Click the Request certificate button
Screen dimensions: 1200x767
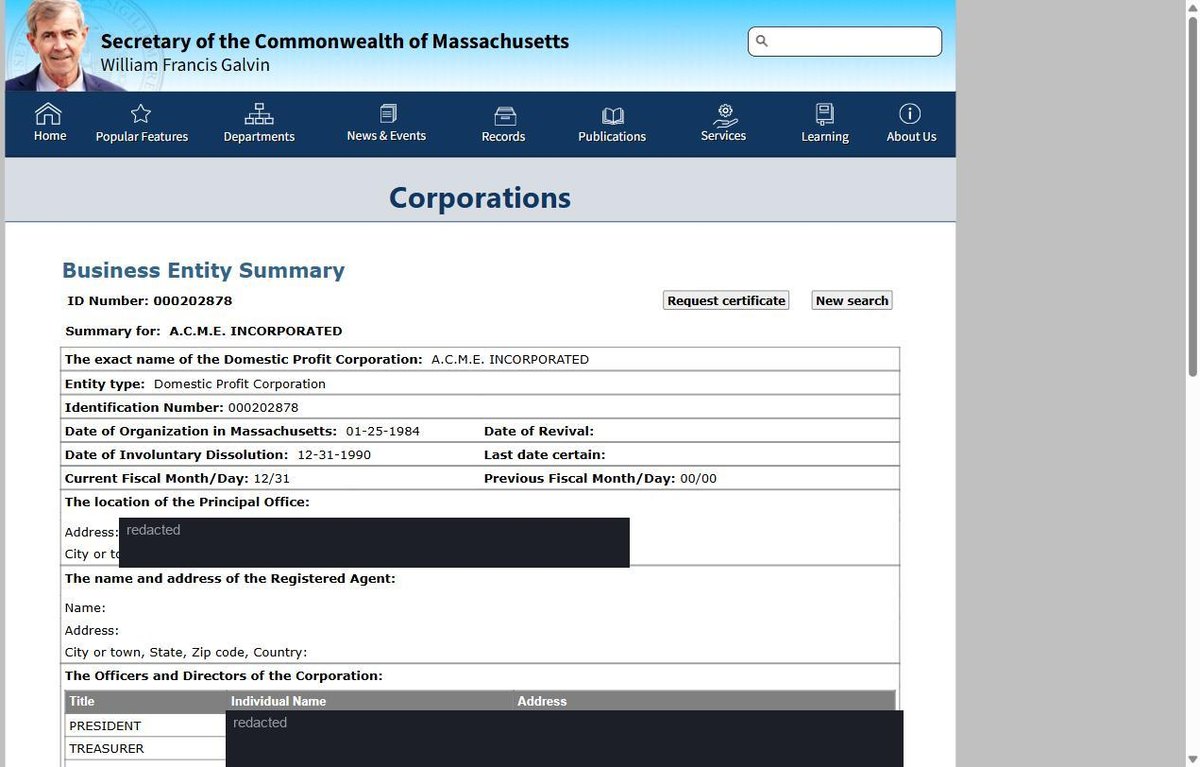pos(726,300)
